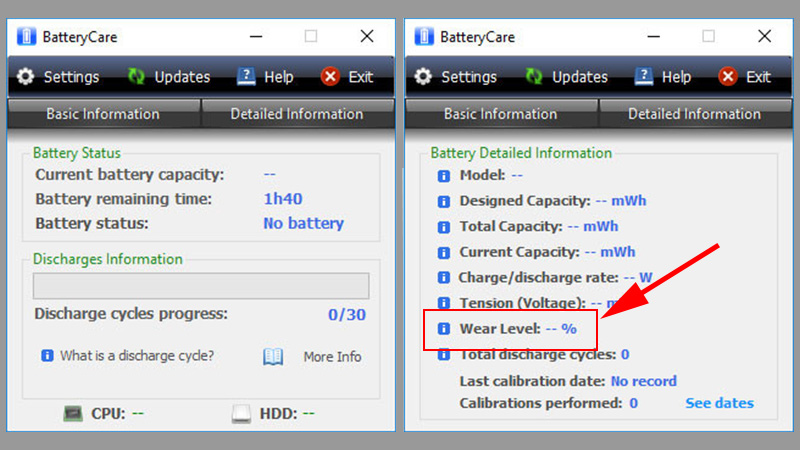This screenshot has width=800, height=450.
Task: Click Help question icon in left window
Action: coord(246,77)
